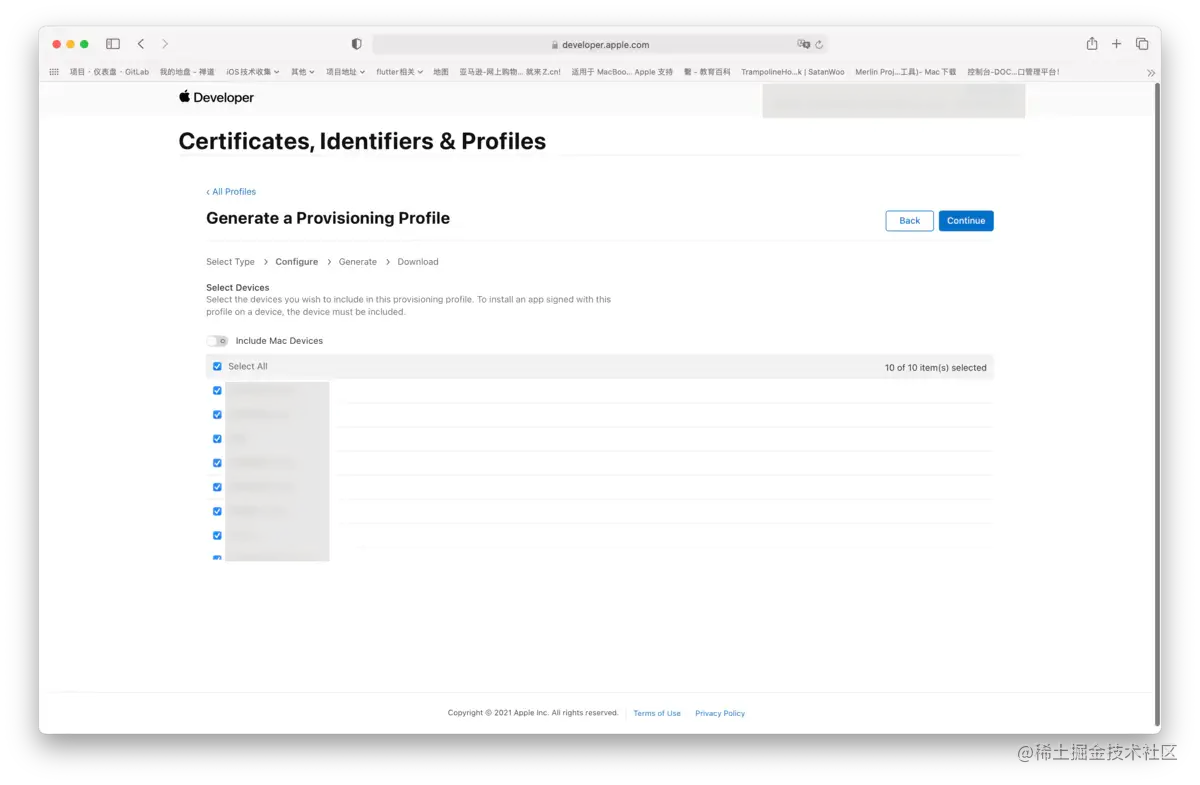The width and height of the screenshot is (1200, 785).
Task: Open the 项目 · 仪表盘 · GitLab bookmark
Action: point(109,72)
